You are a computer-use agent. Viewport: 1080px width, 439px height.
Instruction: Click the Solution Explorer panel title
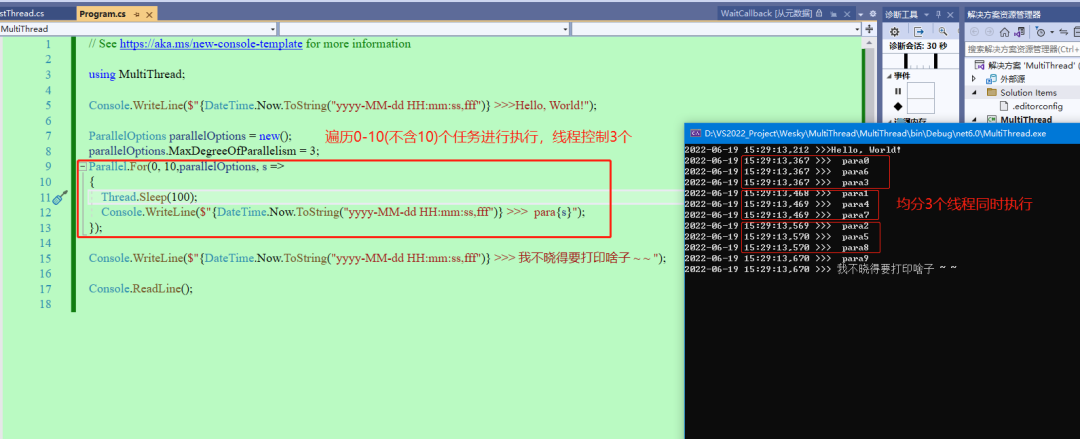[x=1004, y=14]
